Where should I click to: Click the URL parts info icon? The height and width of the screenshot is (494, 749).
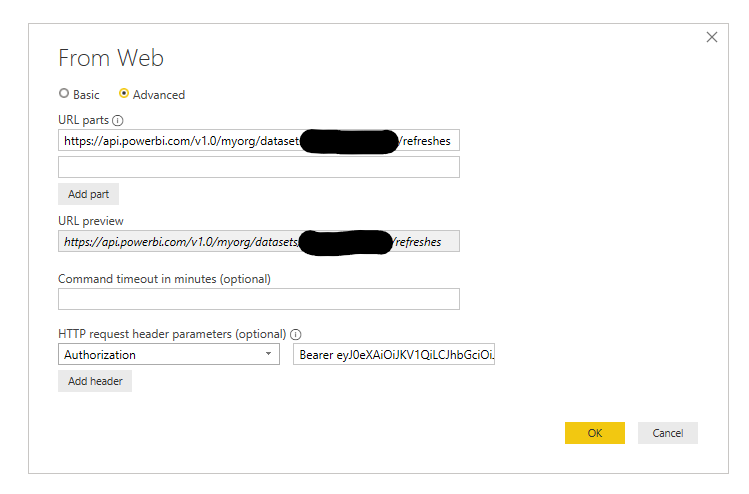pyautogui.click(x=118, y=120)
